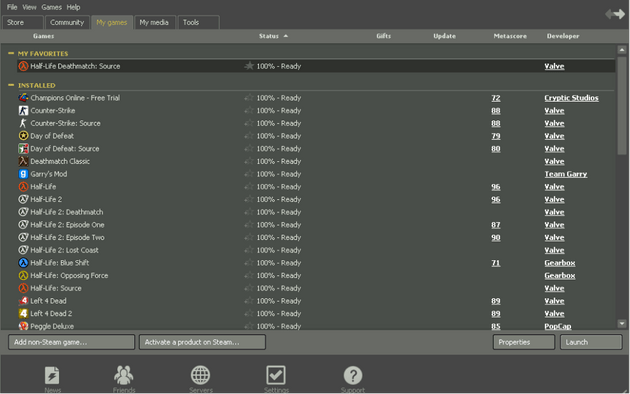Click the Half-Life: Source game icon
The image size is (630, 394).
click(23, 288)
